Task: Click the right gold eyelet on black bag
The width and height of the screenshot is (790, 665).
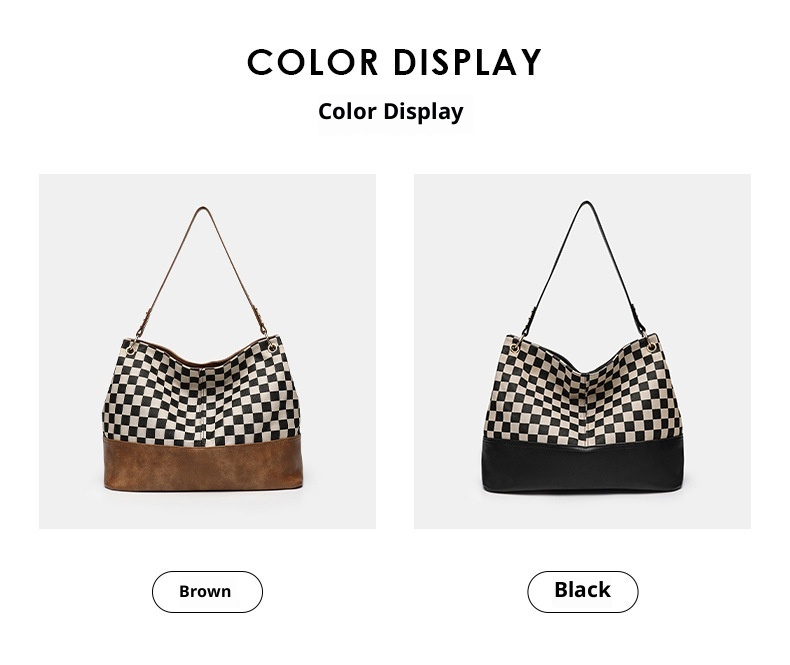Action: 652,347
